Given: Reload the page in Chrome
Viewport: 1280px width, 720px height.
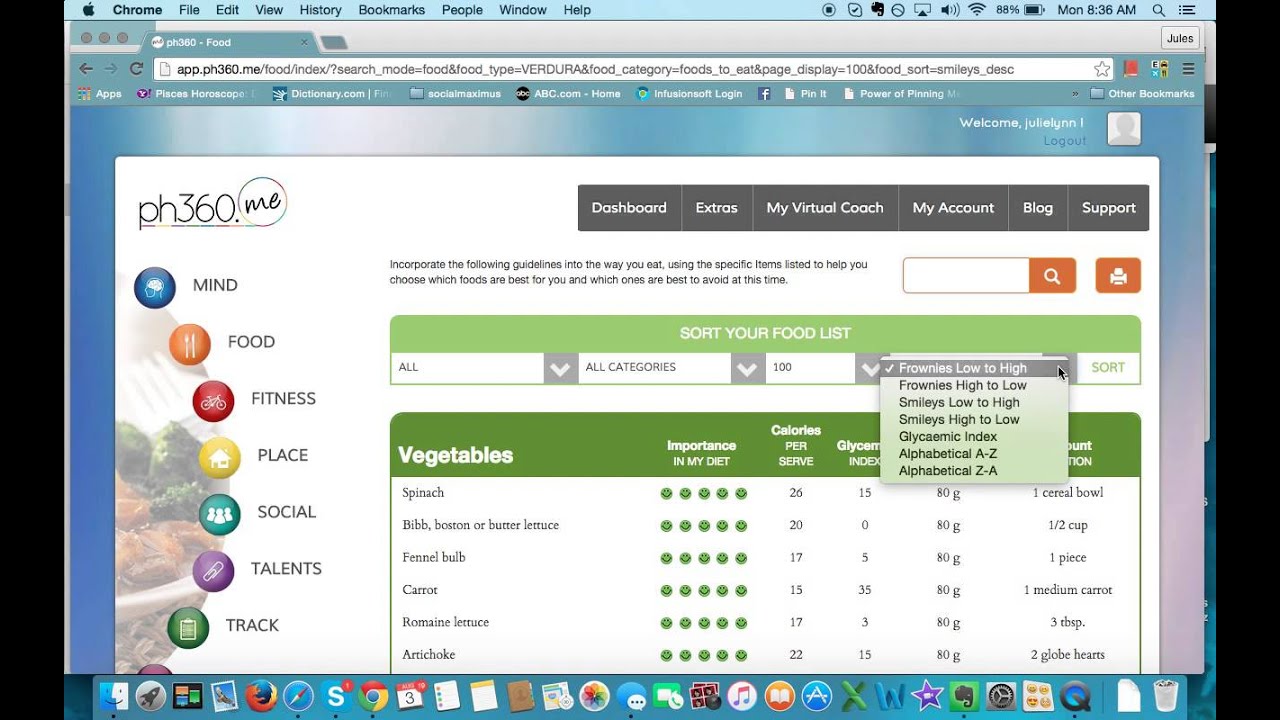Looking at the screenshot, I should point(136,69).
